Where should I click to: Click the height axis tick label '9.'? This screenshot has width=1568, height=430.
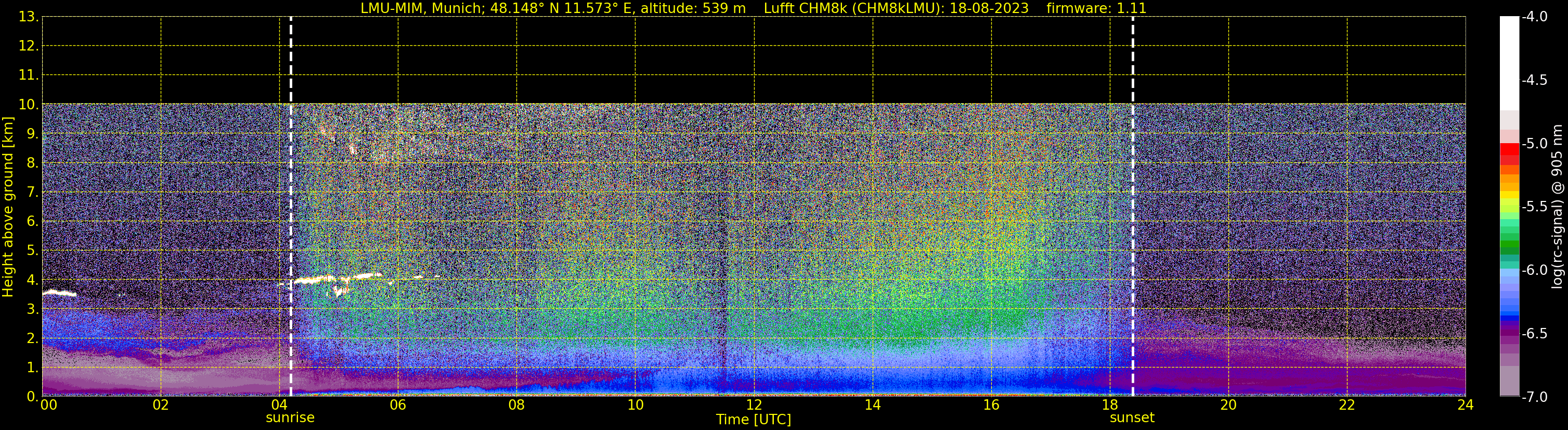click(x=32, y=134)
